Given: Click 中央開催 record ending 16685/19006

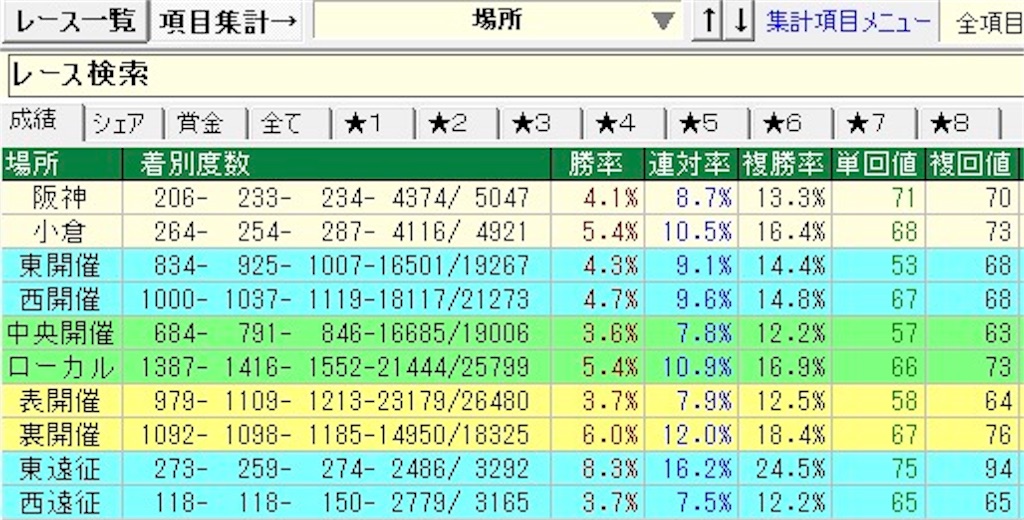Looking at the screenshot, I should [x=342, y=334].
